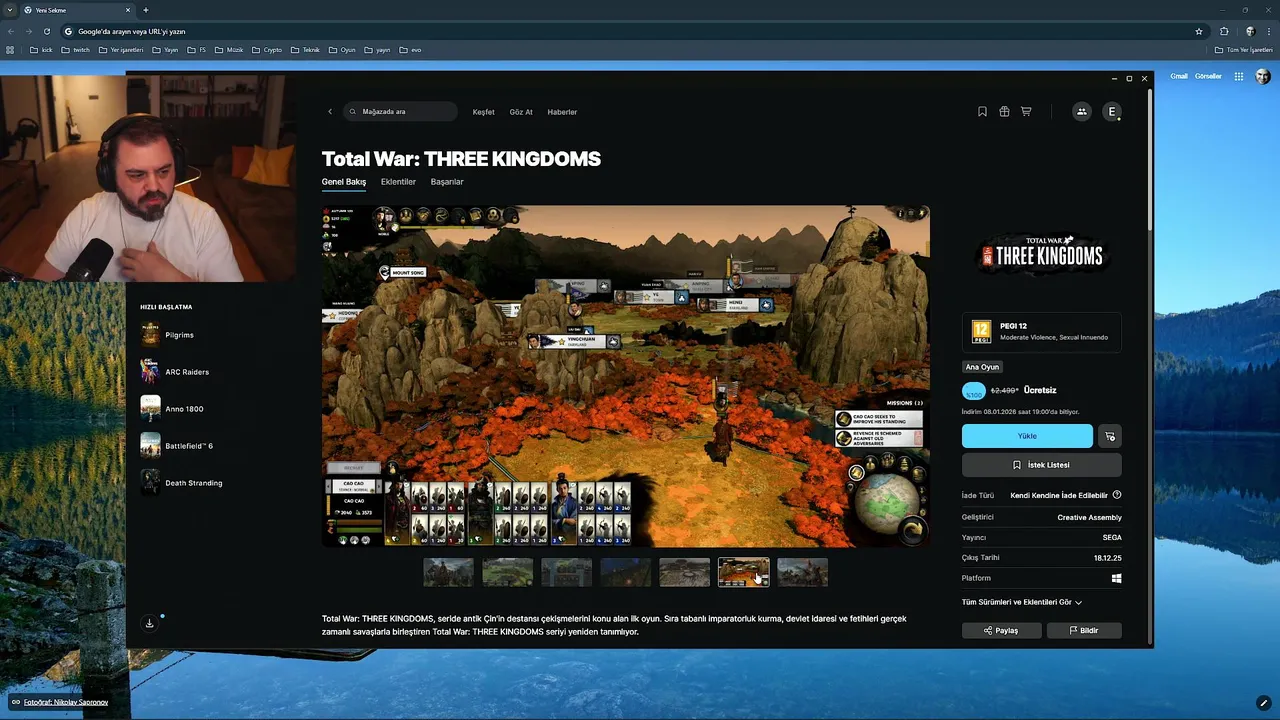Open Nikolay Sapronov photo credit link
The width and height of the screenshot is (1280, 720).
(x=65, y=702)
